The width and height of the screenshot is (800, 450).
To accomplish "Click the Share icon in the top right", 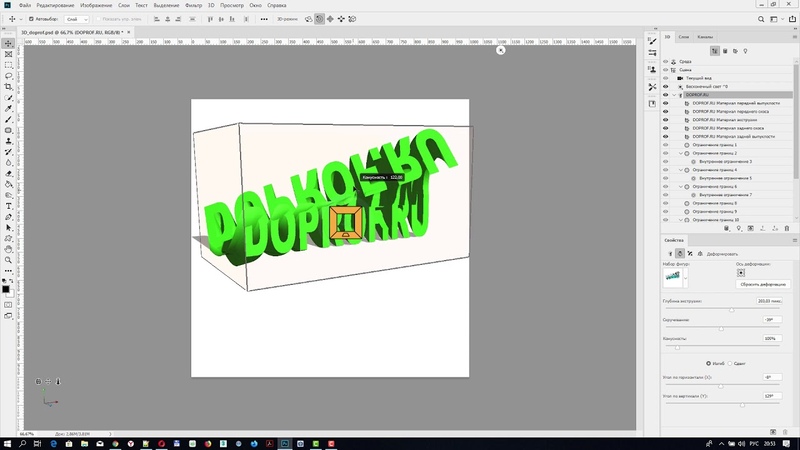I will click(792, 19).
